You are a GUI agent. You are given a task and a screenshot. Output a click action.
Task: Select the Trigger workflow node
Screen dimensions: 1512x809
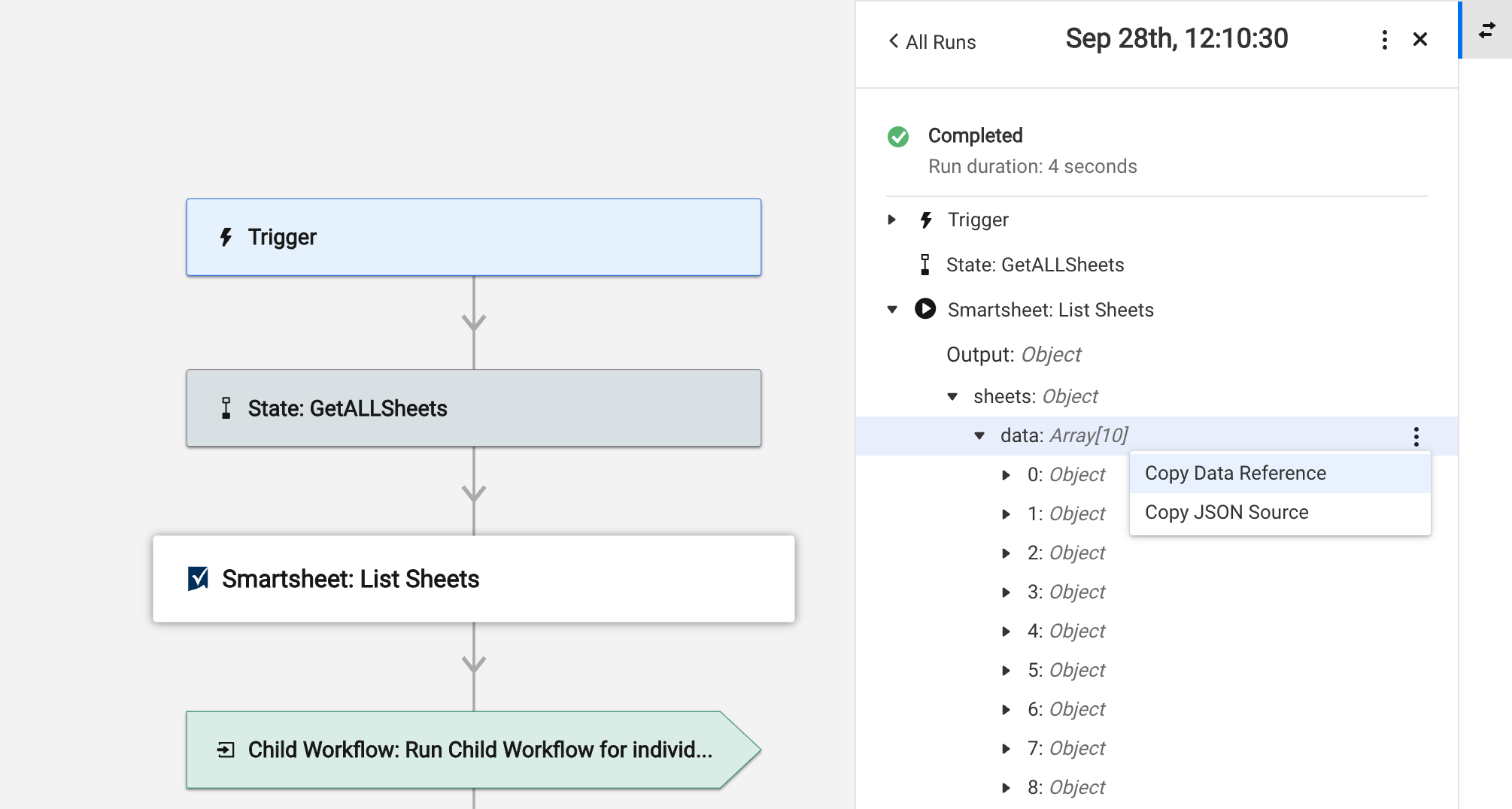click(x=474, y=238)
